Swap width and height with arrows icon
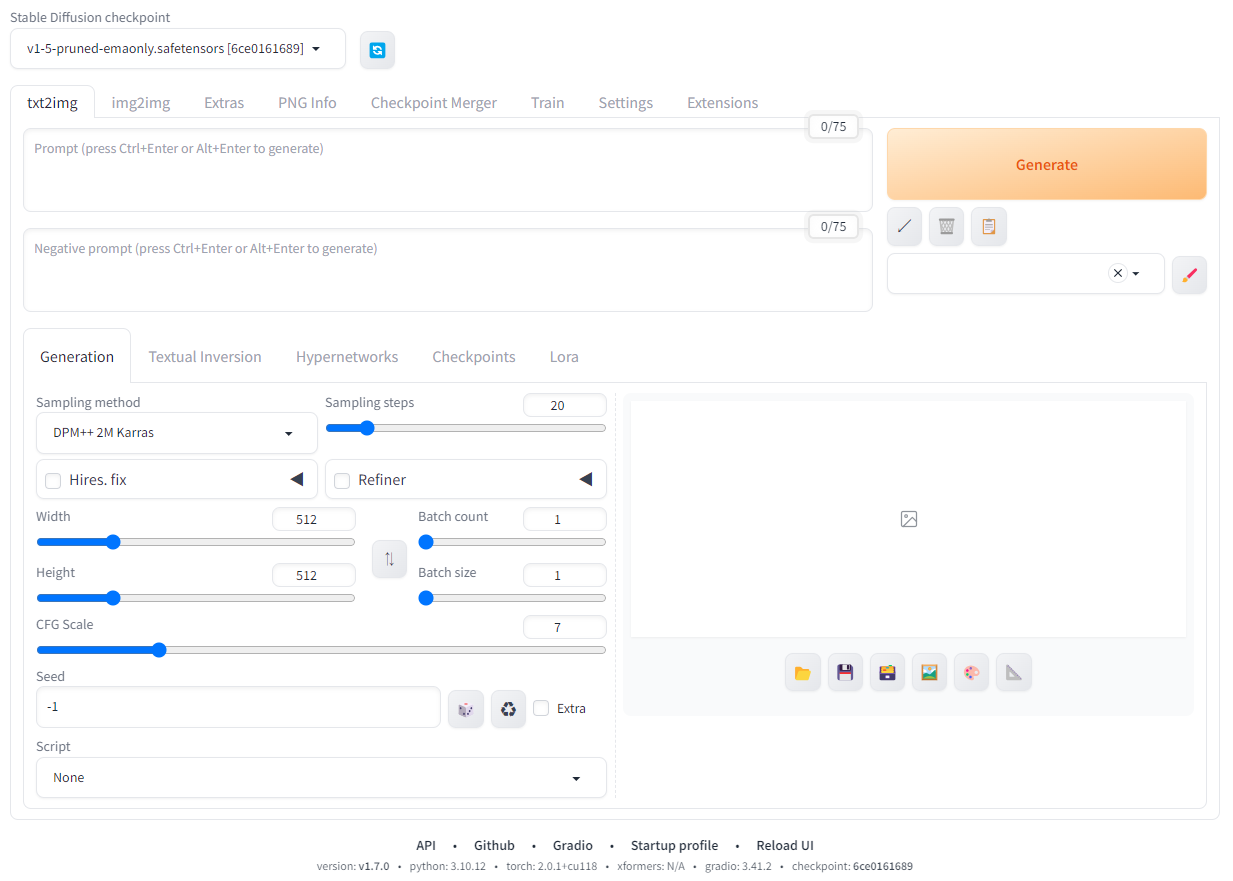This screenshot has height=881, width=1233. click(x=389, y=559)
